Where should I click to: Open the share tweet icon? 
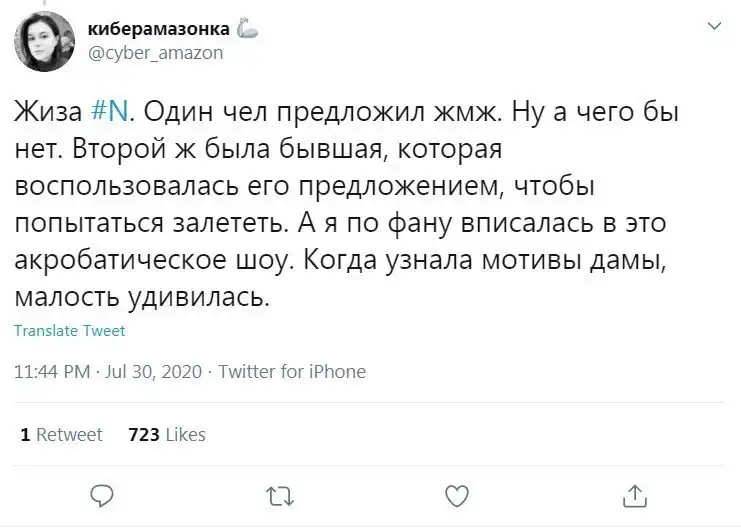[634, 494]
